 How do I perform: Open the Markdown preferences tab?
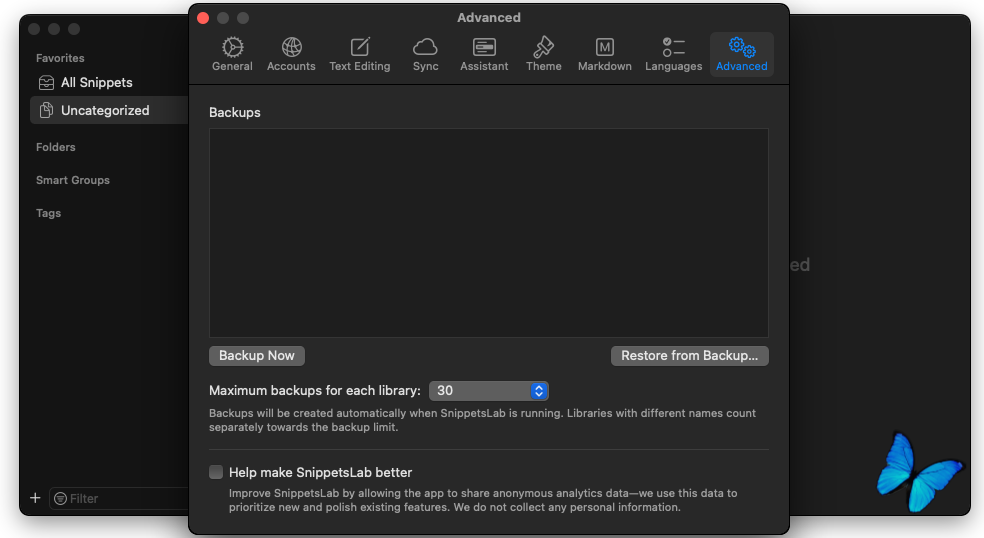pyautogui.click(x=604, y=54)
